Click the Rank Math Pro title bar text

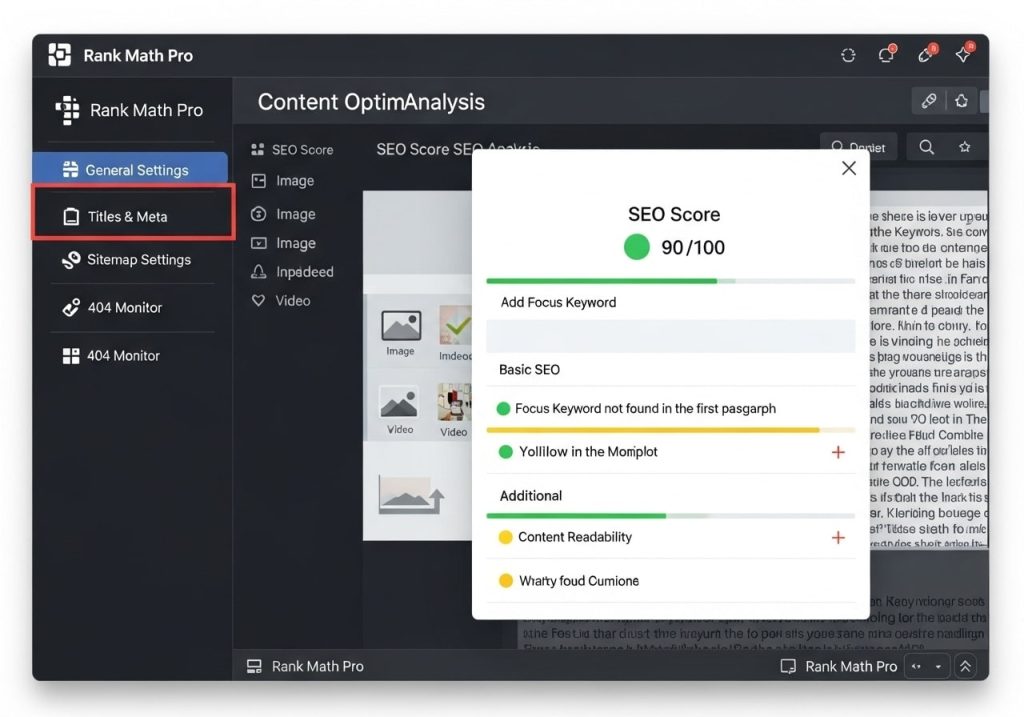pyautogui.click(x=138, y=56)
